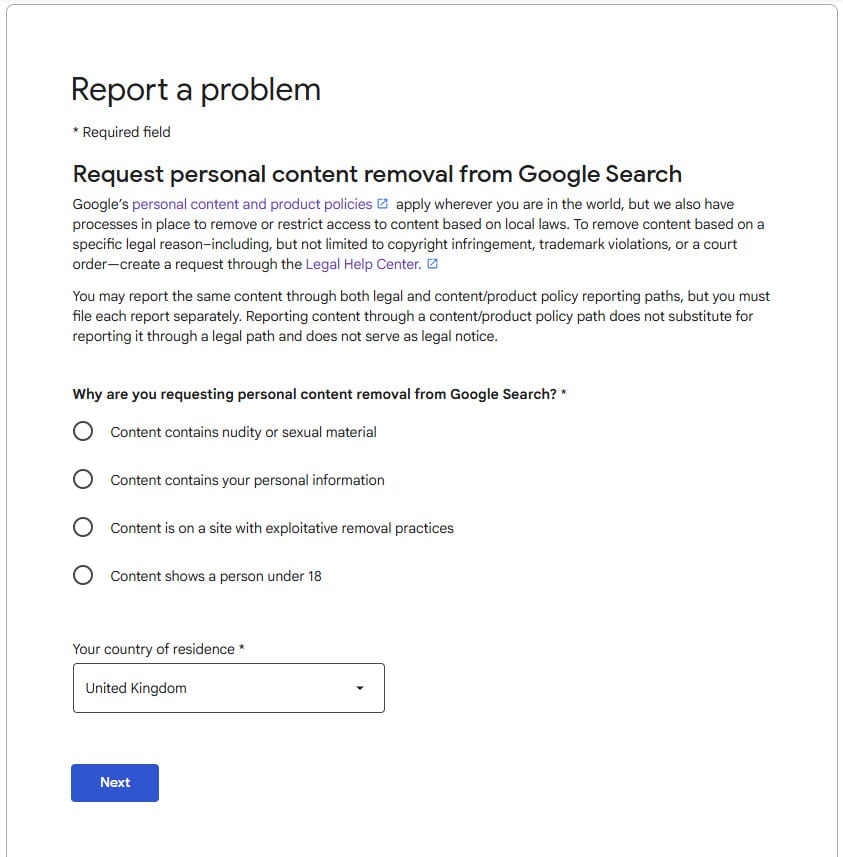Open 'personal content and product policies' link
The height and width of the screenshot is (857, 843).
tap(252, 204)
